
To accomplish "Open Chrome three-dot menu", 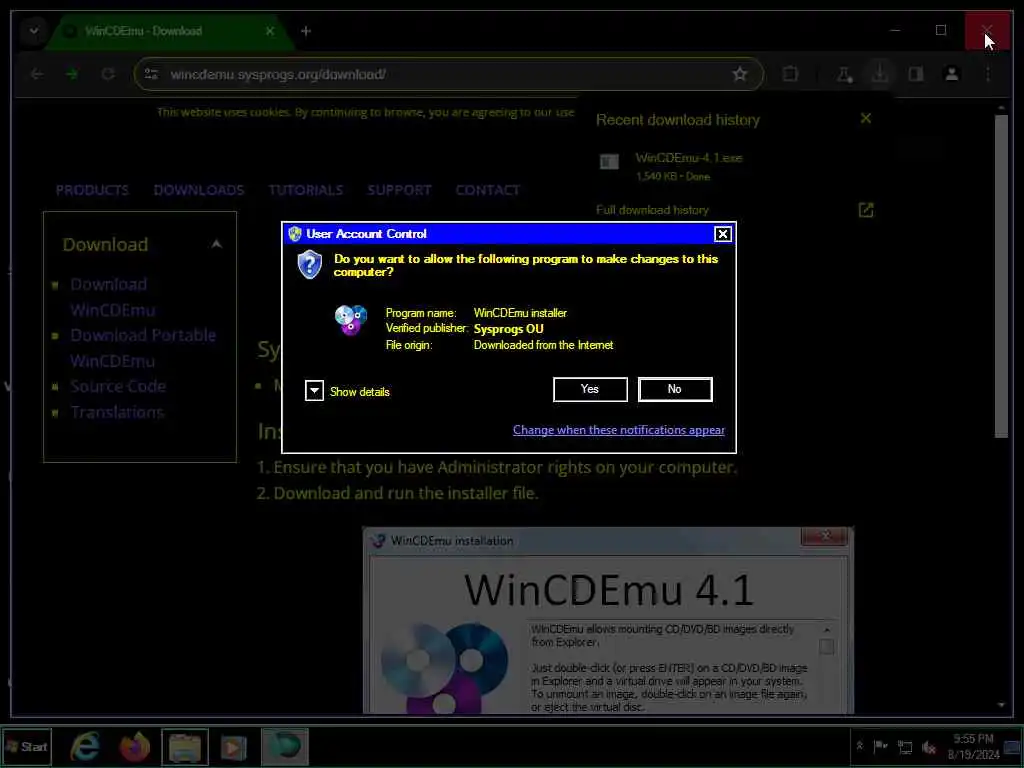I will coord(987,74).
